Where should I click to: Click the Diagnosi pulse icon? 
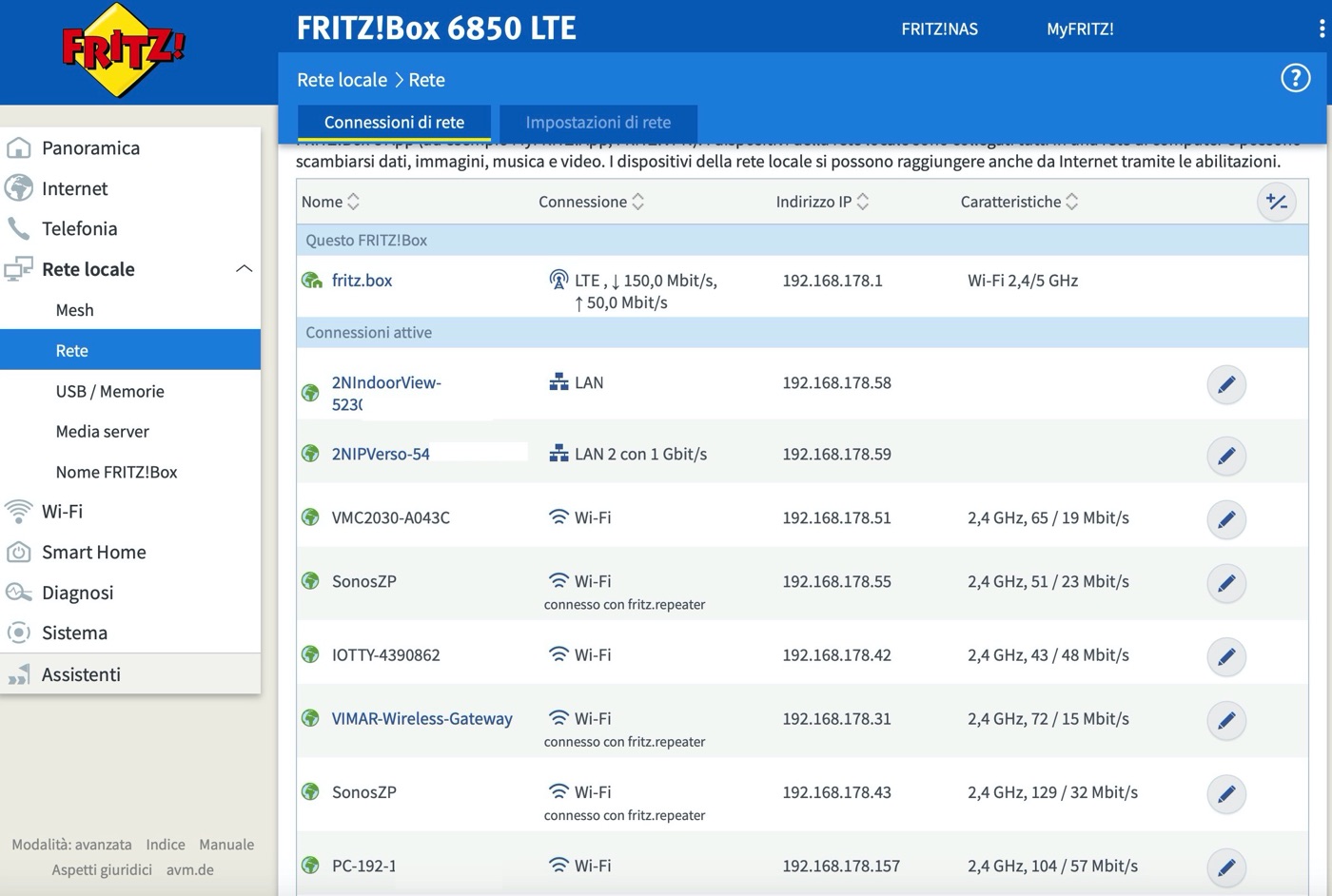click(x=19, y=593)
